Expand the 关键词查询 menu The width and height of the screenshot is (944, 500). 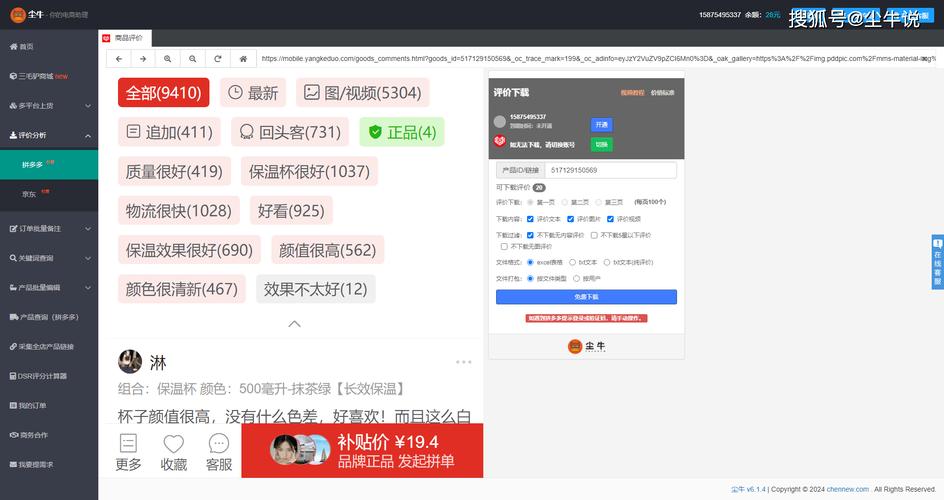pyautogui.click(x=49, y=258)
